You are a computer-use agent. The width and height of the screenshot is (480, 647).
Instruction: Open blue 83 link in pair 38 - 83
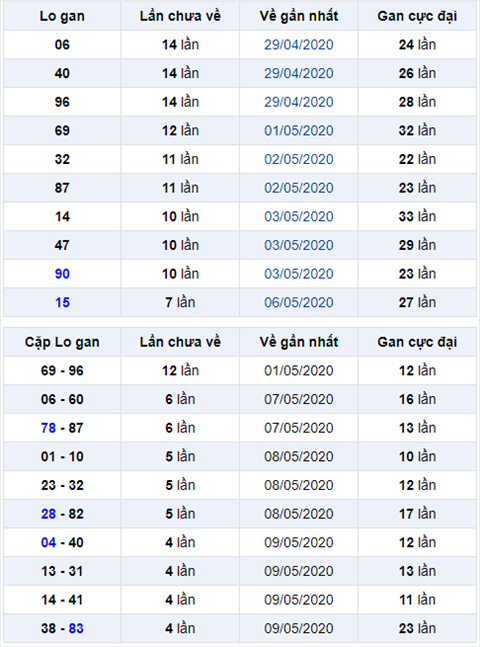point(76,628)
